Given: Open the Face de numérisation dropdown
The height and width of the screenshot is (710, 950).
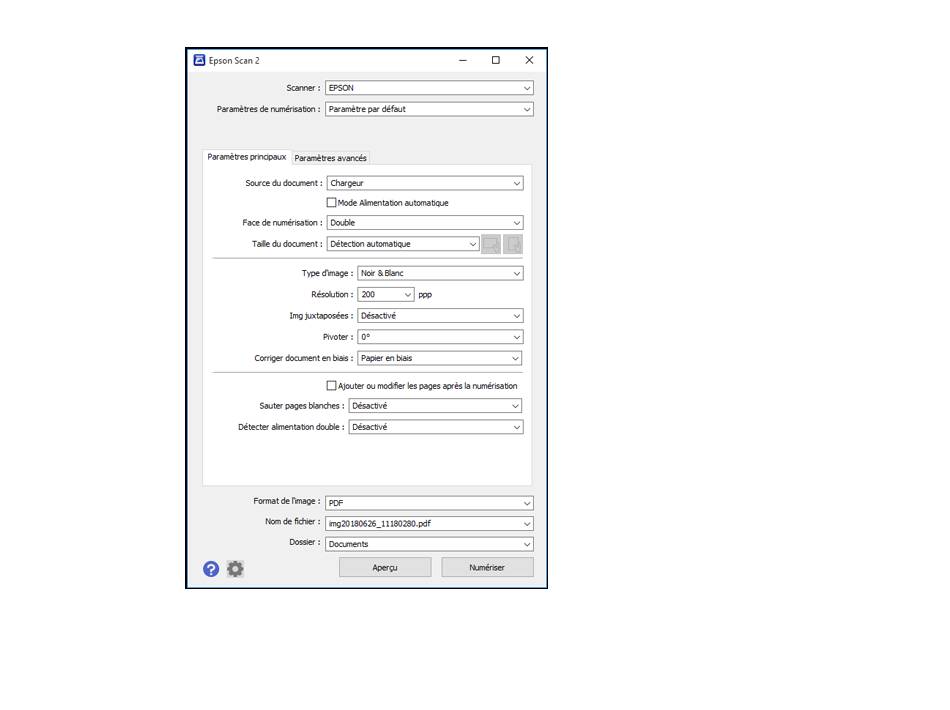Looking at the screenshot, I should click(425, 222).
